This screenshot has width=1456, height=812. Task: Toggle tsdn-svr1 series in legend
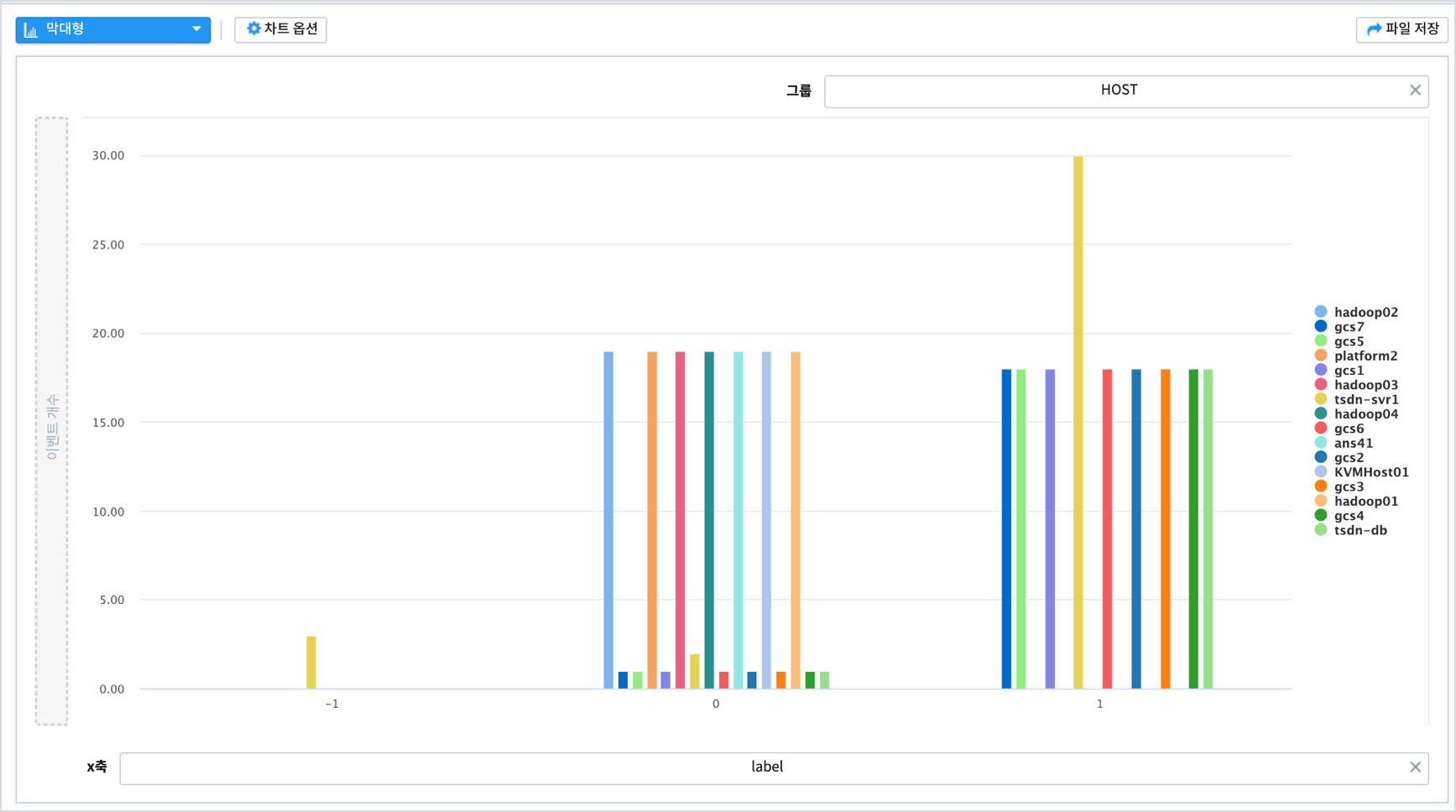(1356, 399)
